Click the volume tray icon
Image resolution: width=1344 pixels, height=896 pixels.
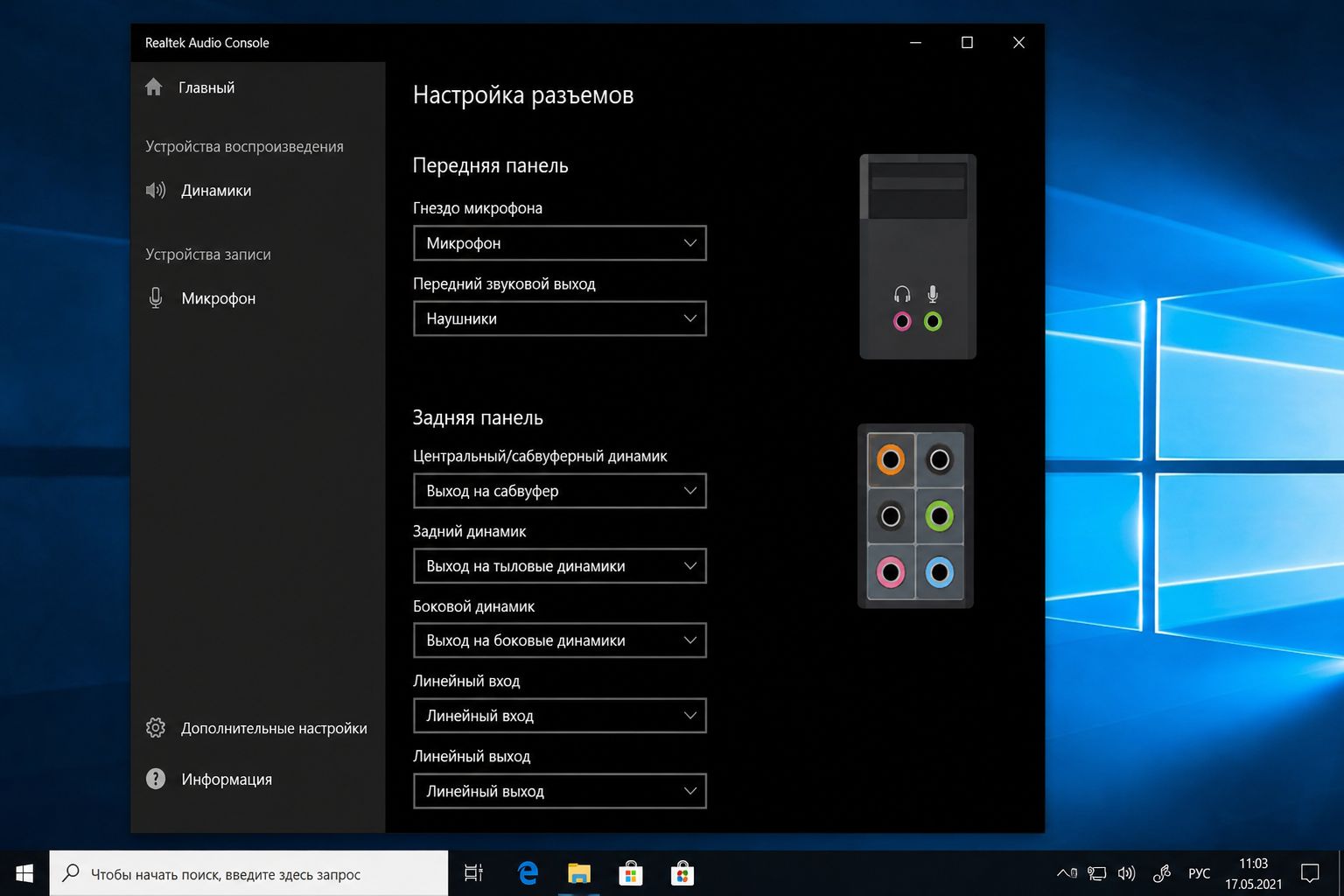click(x=1127, y=873)
